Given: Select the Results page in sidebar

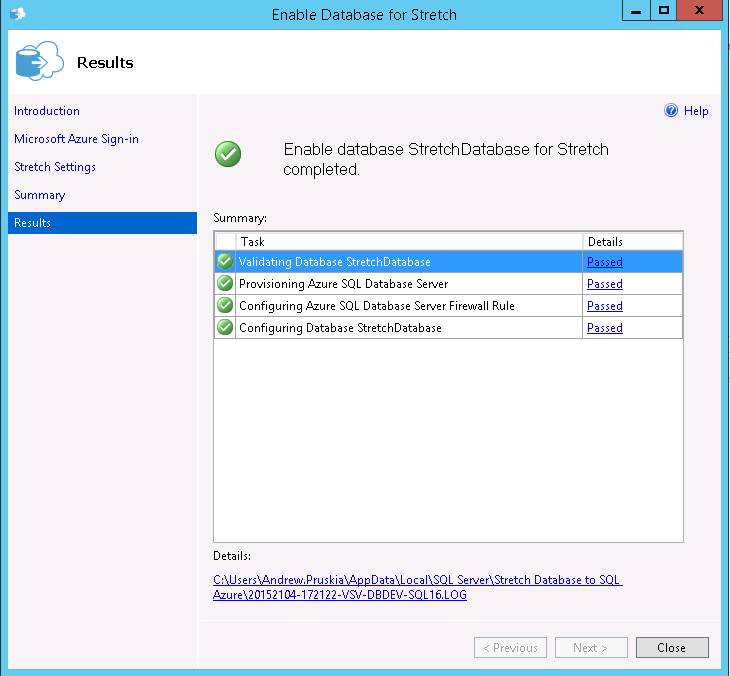Looking at the screenshot, I should tap(102, 223).
